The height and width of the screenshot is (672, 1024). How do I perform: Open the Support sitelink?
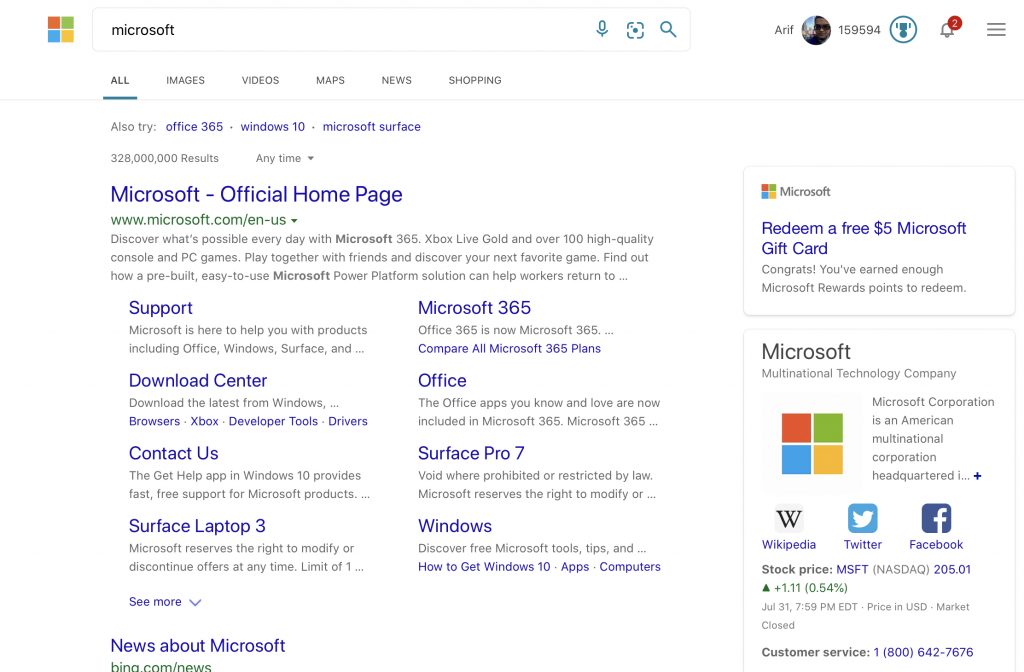coord(161,308)
